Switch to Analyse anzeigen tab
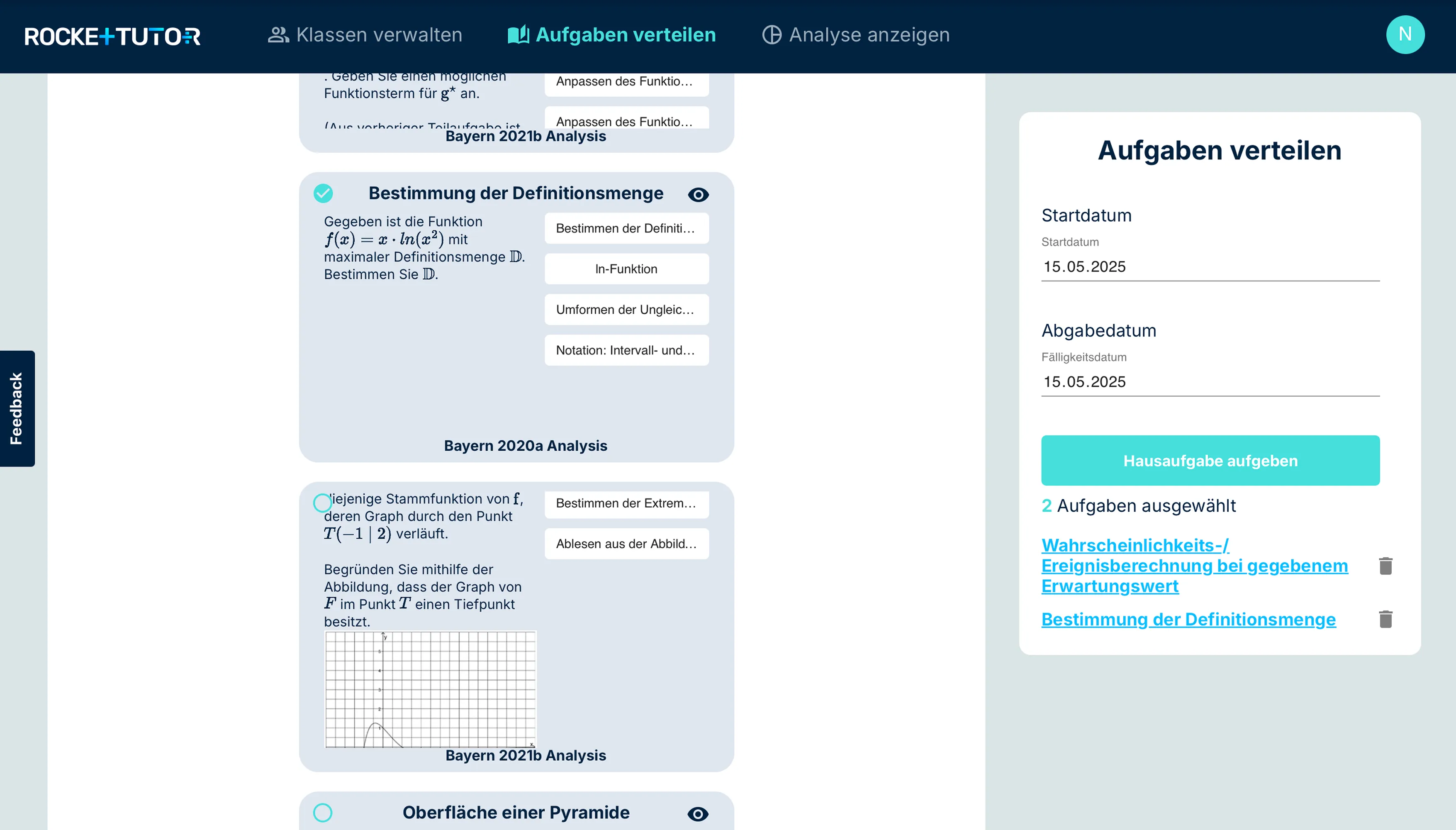Viewport: 1456px width, 830px height. click(856, 35)
